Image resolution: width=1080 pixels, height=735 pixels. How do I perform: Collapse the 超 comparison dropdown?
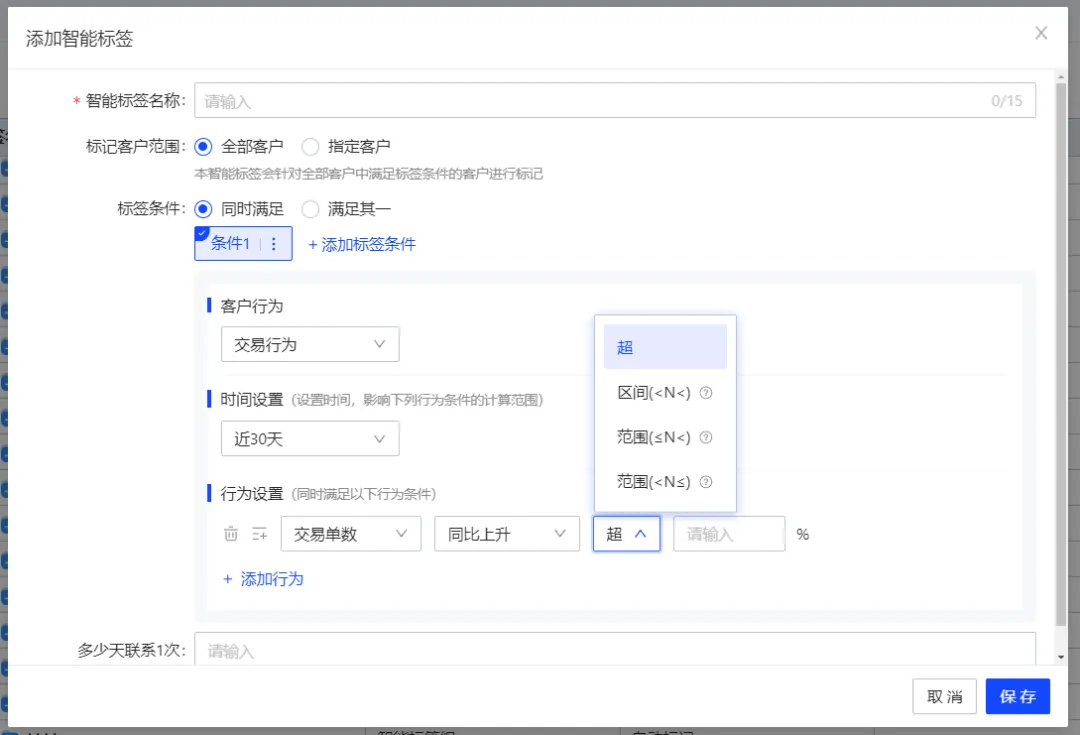626,534
